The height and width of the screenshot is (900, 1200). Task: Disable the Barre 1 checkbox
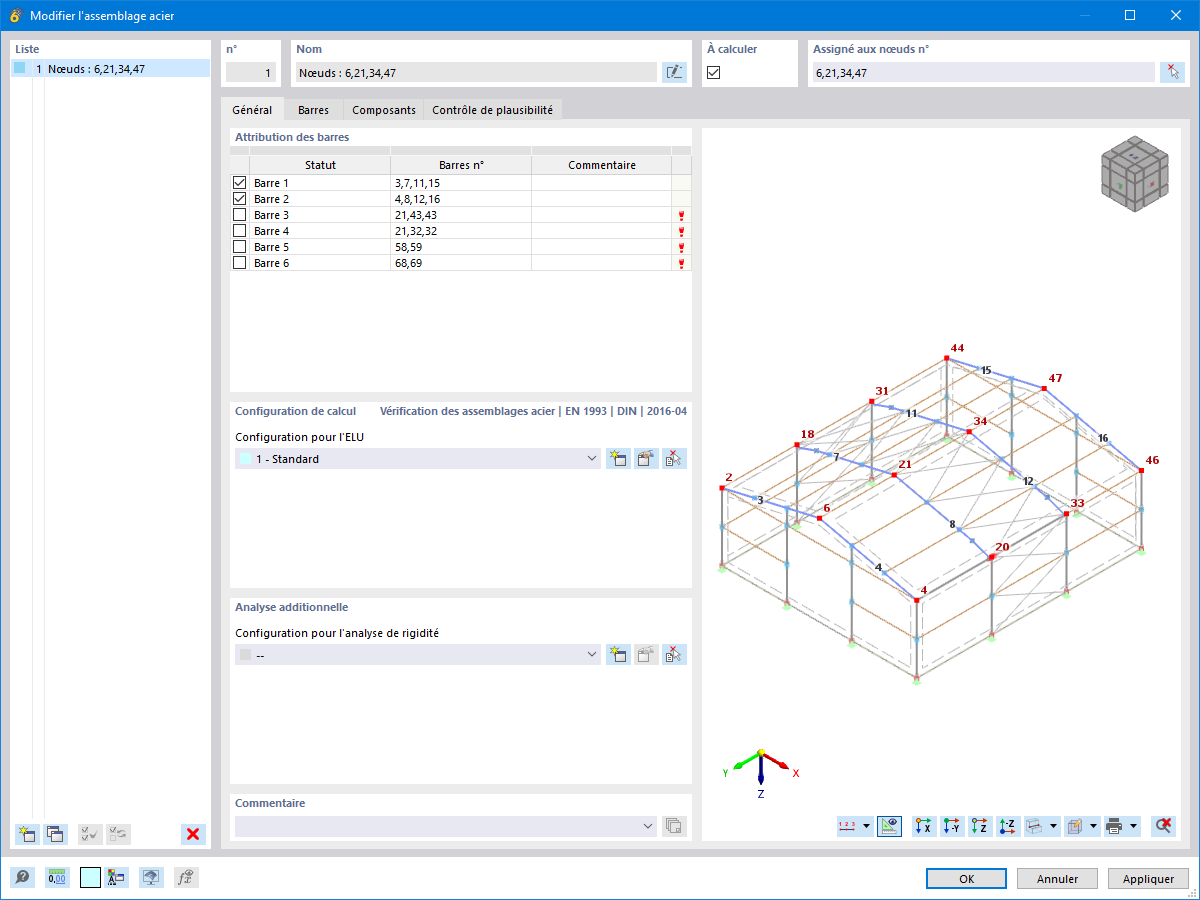tap(240, 182)
